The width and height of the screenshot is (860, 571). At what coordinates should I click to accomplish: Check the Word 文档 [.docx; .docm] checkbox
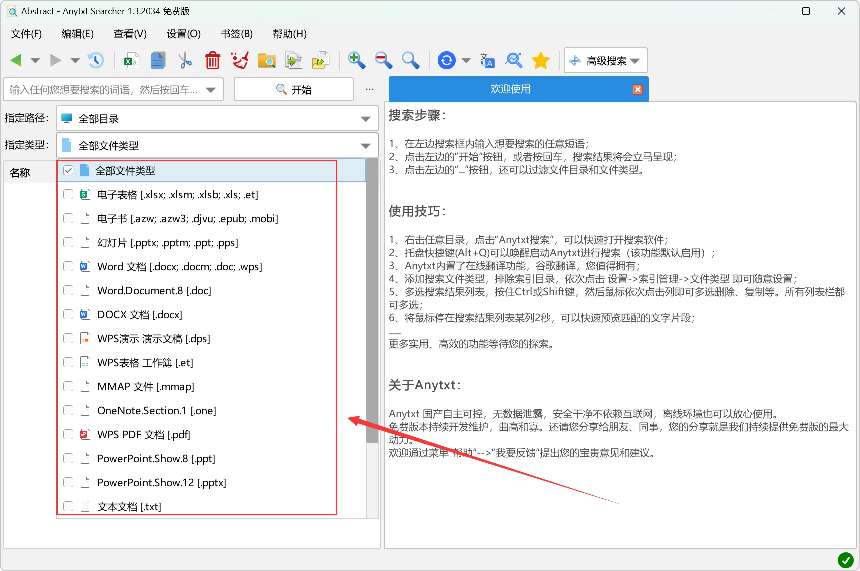(x=67, y=267)
